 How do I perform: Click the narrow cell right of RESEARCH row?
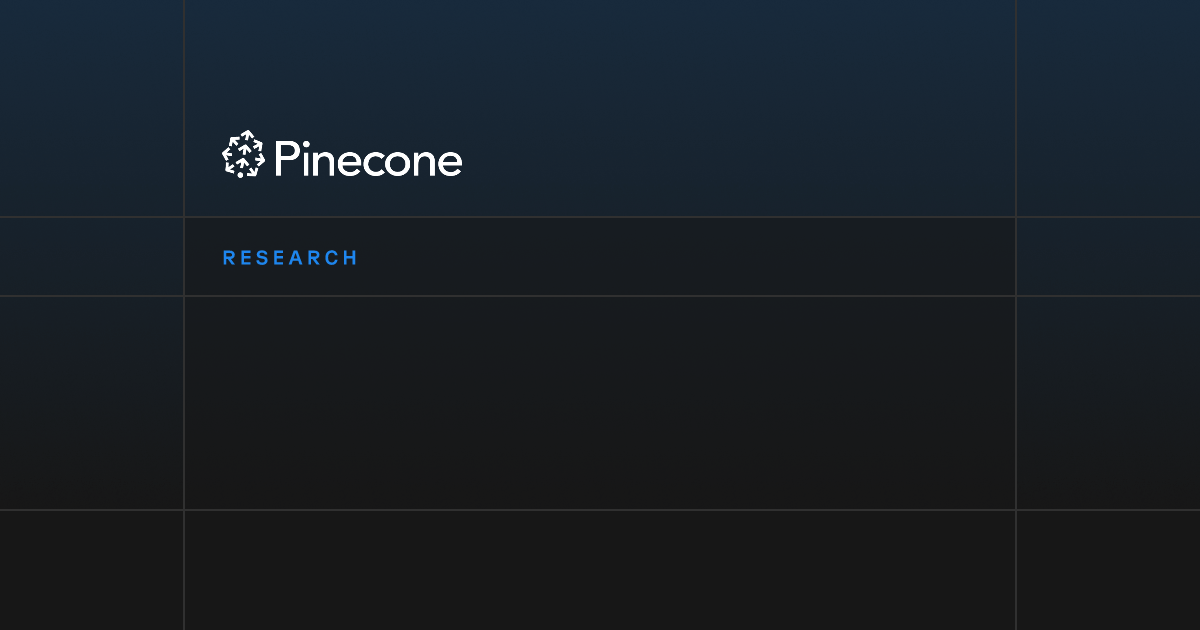tap(1108, 257)
